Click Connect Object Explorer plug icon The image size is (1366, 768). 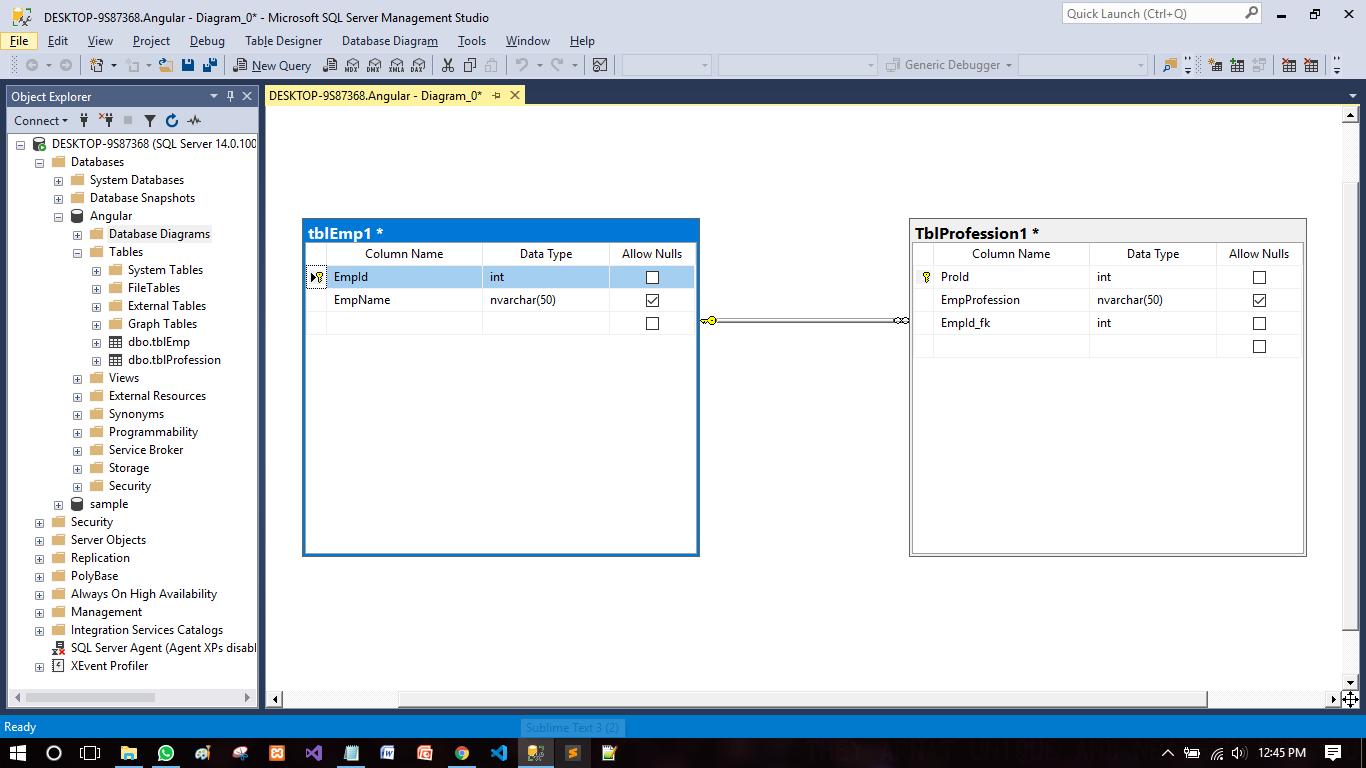[84, 120]
